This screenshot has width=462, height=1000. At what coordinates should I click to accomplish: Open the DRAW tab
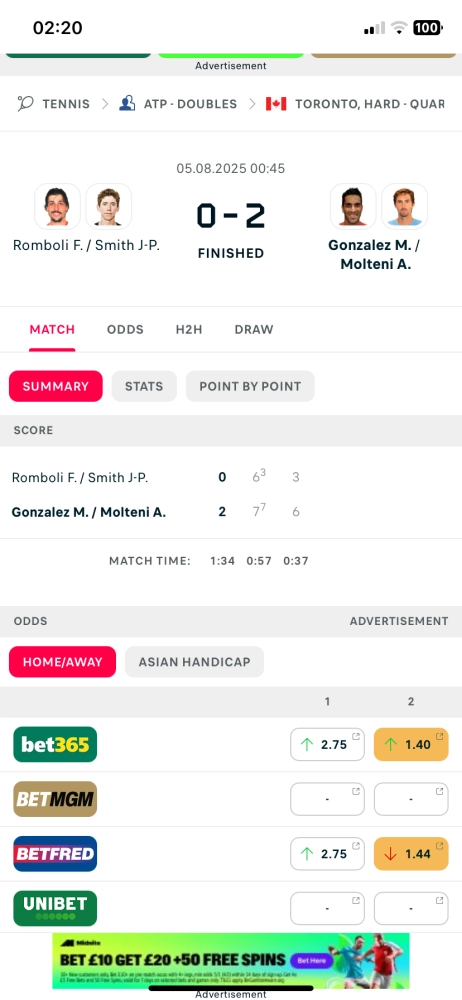(254, 330)
